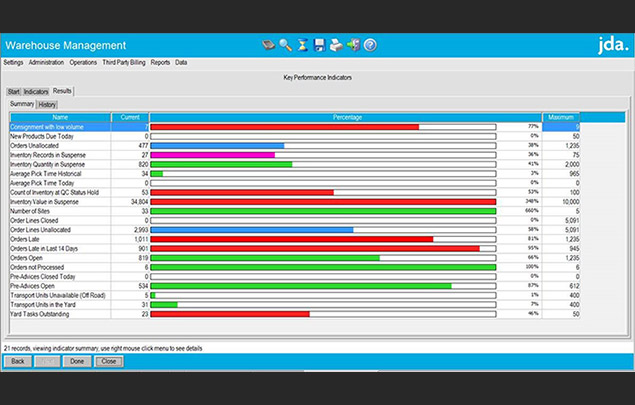Select 'Pre-Advices Closed Today' row name
The width and height of the screenshot is (635, 405).
click(x=43, y=277)
